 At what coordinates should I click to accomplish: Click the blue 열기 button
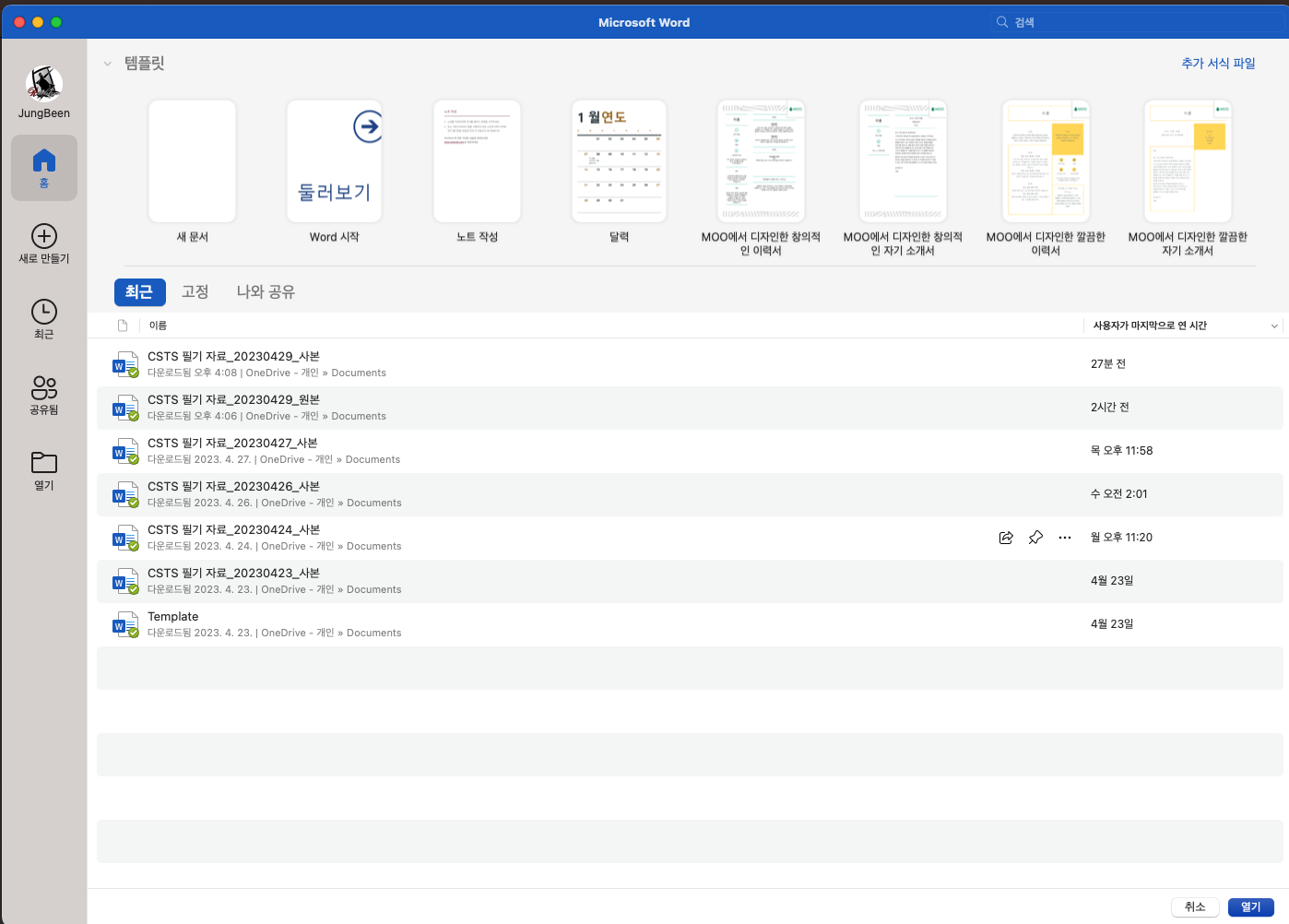coord(1250,907)
